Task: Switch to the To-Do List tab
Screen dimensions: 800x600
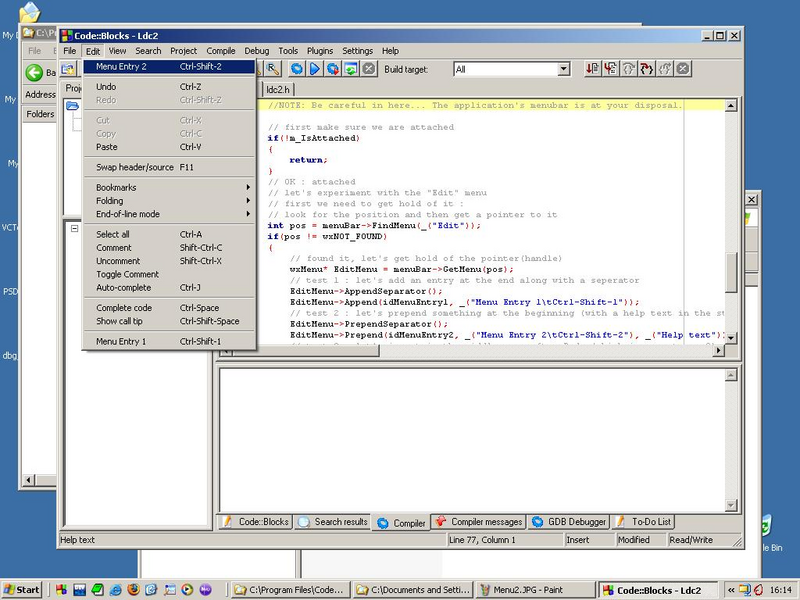Action: pyautogui.click(x=643, y=521)
